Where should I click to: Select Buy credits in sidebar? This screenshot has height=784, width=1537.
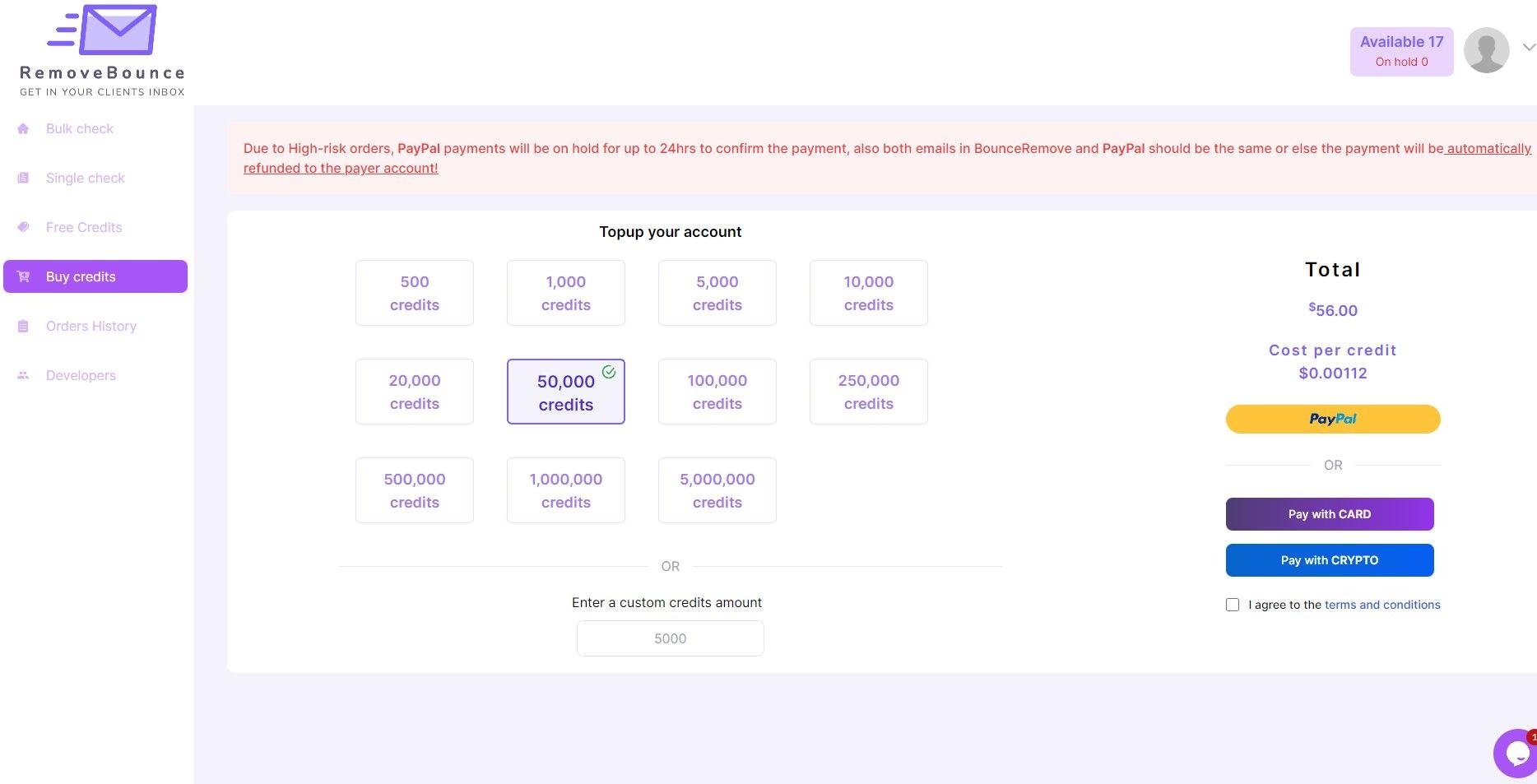(x=95, y=276)
